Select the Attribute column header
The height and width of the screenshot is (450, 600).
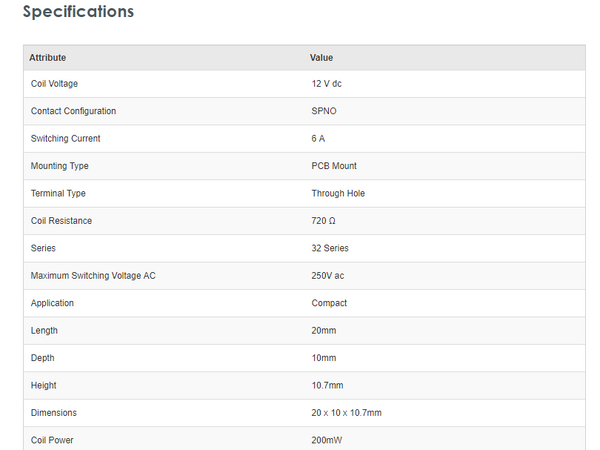point(48,57)
